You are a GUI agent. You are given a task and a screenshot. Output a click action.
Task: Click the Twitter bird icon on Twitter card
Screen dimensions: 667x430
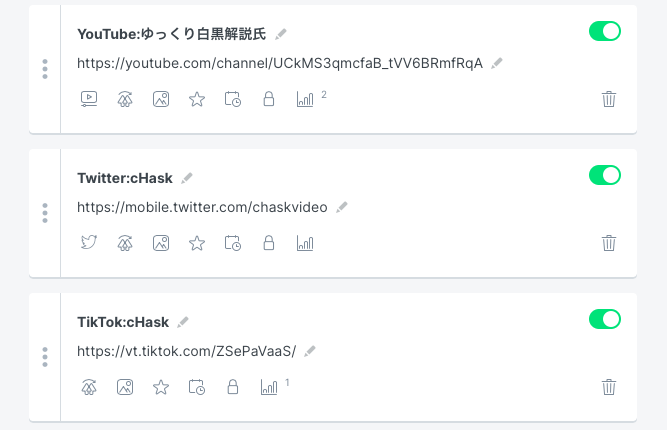click(x=89, y=242)
